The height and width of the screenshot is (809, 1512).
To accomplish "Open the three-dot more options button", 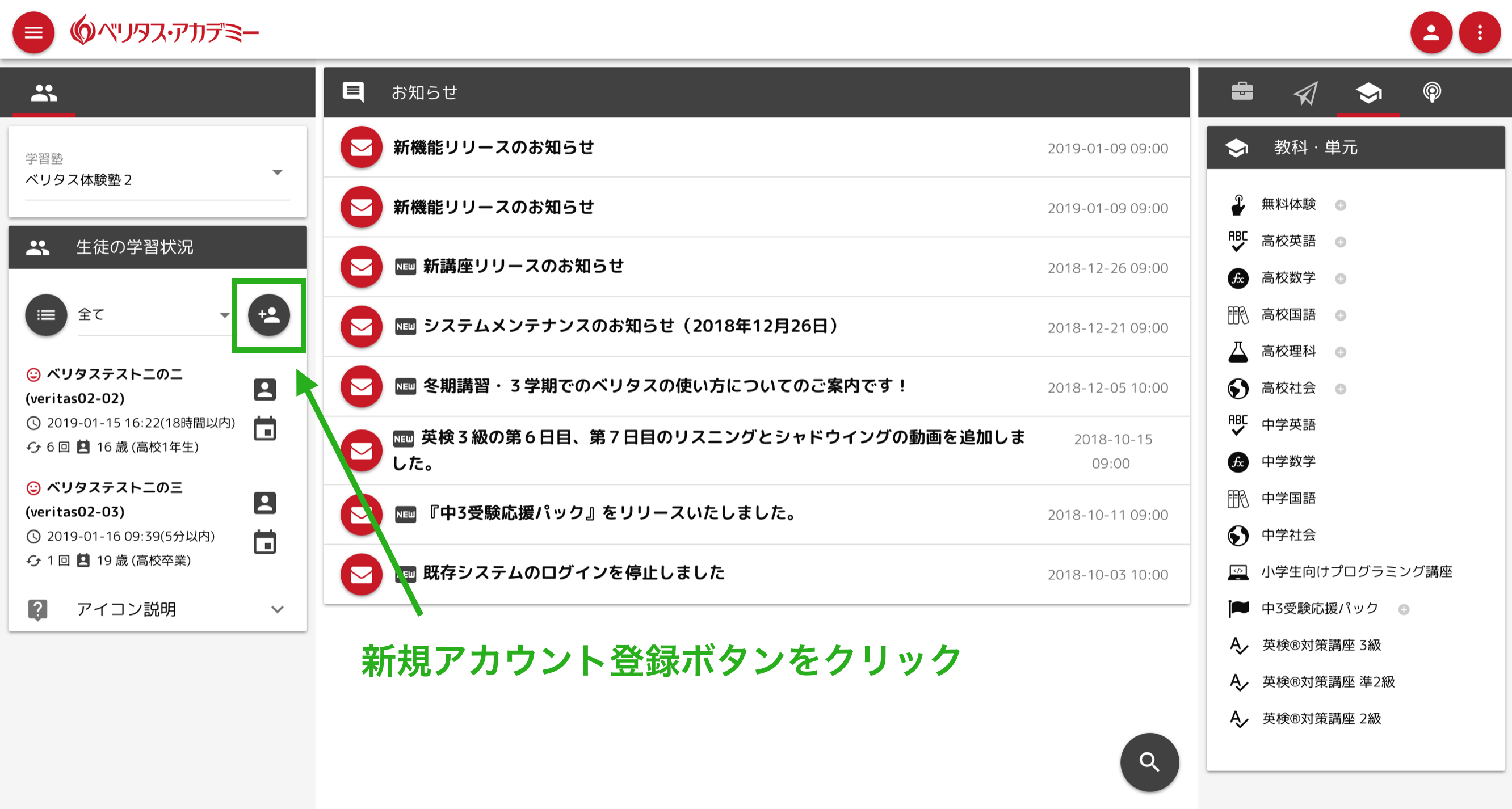I will tap(1480, 32).
